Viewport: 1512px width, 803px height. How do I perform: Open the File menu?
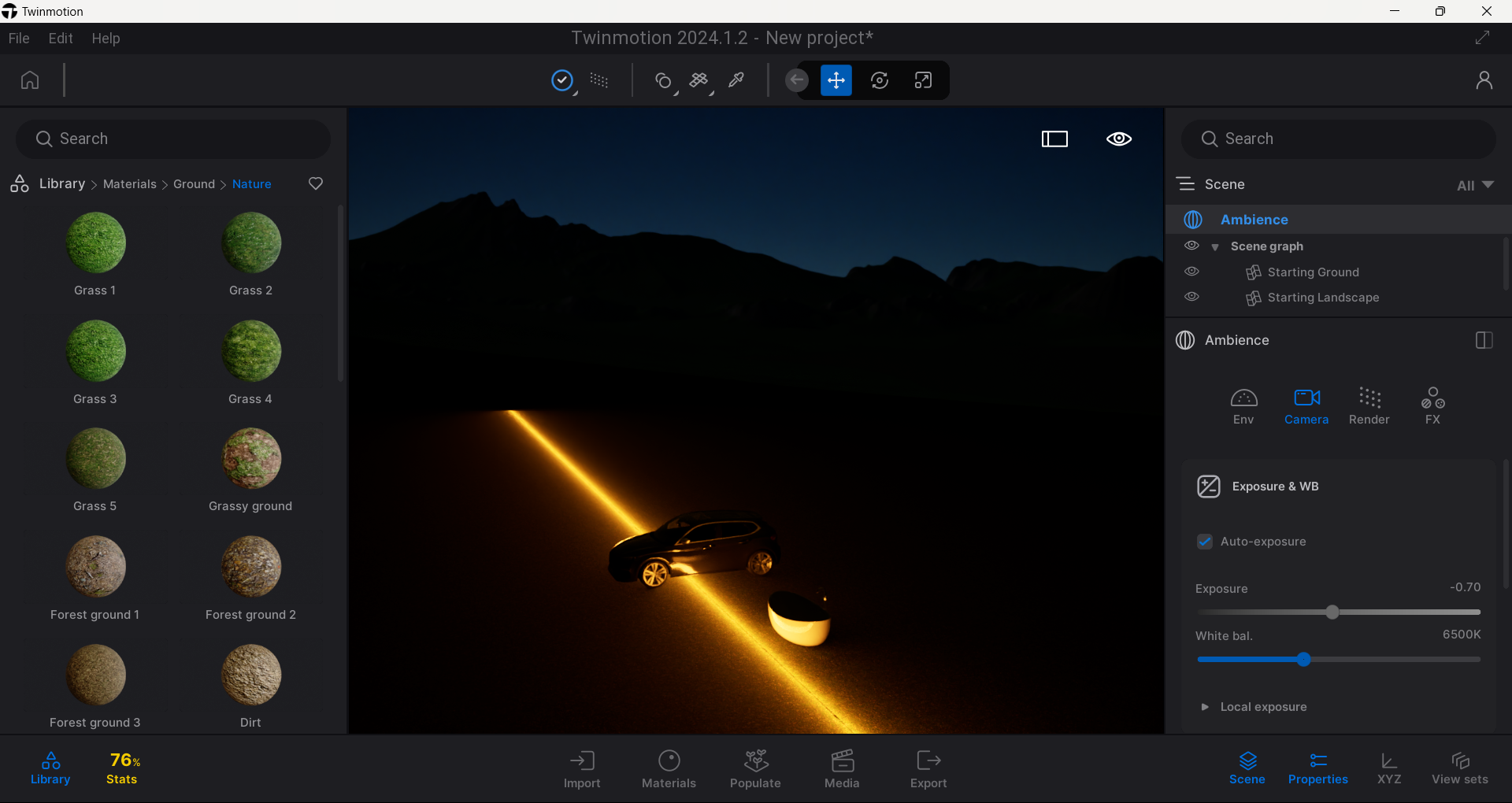(19, 39)
